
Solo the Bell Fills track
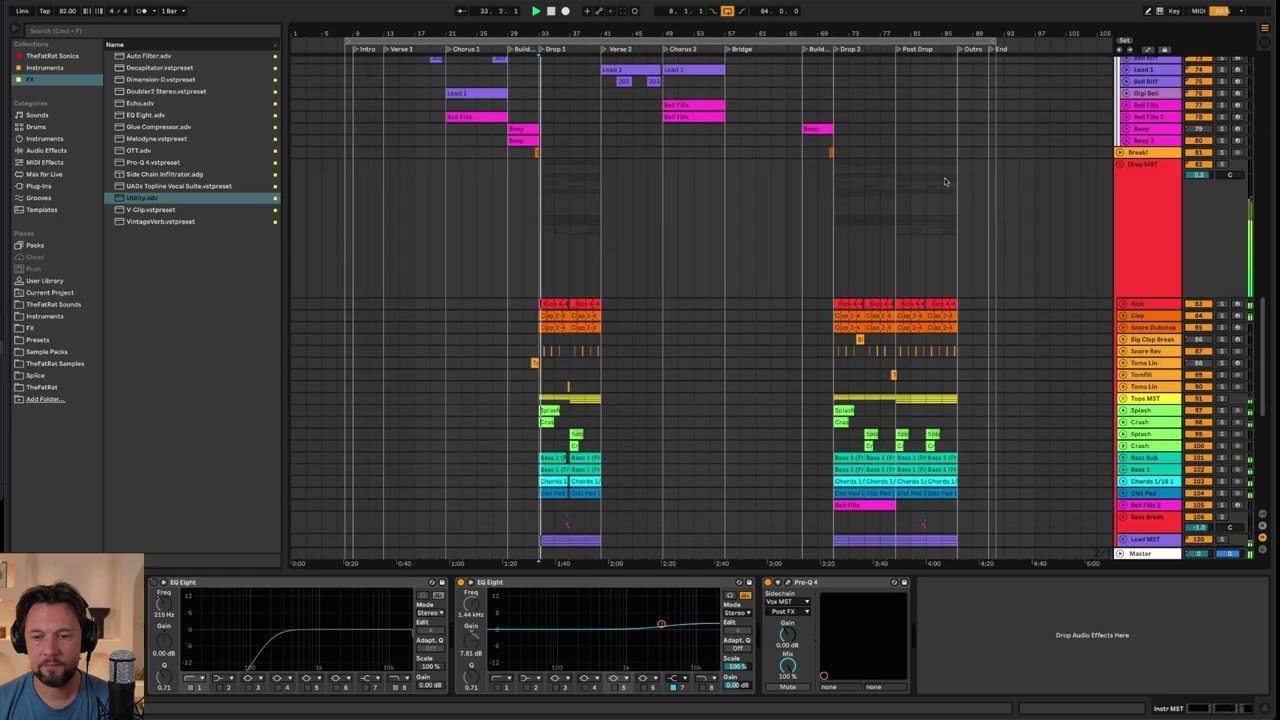(1222, 105)
